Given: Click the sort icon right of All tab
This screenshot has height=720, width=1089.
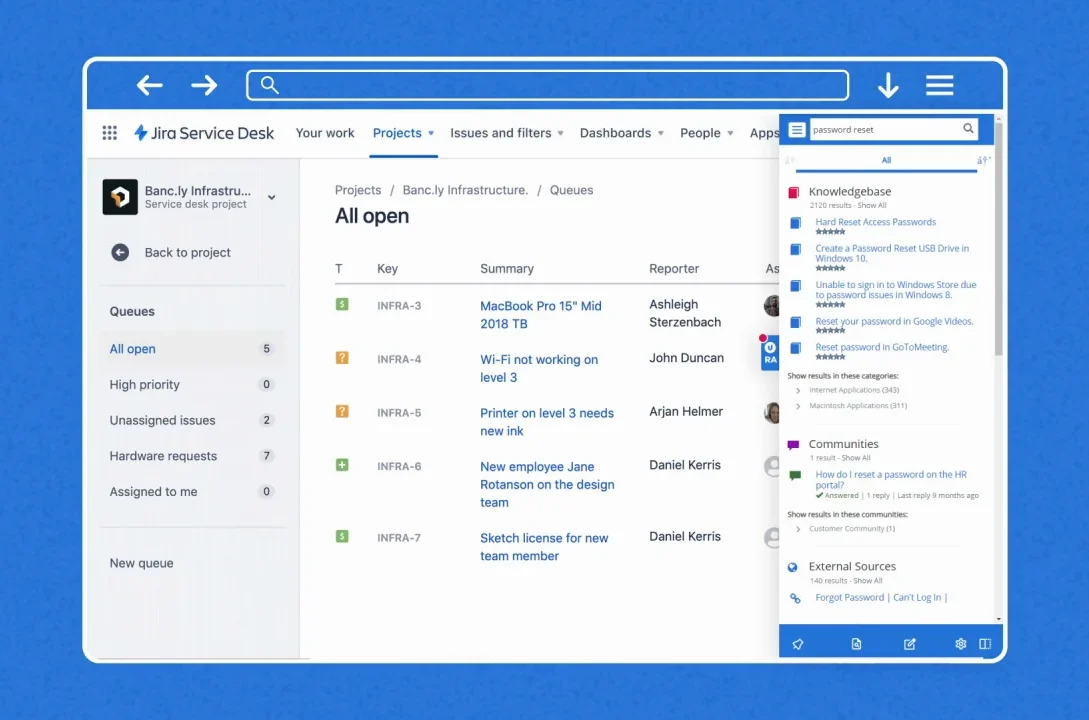Looking at the screenshot, I should tap(983, 160).
